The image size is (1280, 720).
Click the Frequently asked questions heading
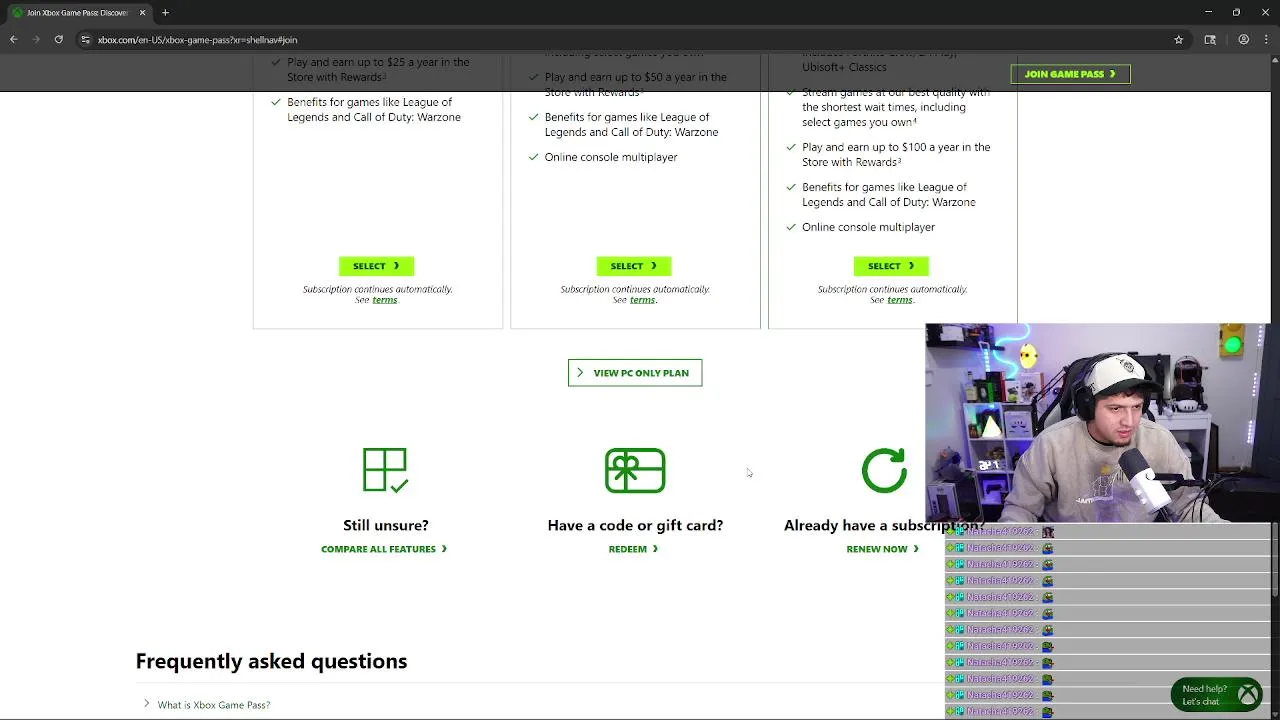(x=271, y=661)
